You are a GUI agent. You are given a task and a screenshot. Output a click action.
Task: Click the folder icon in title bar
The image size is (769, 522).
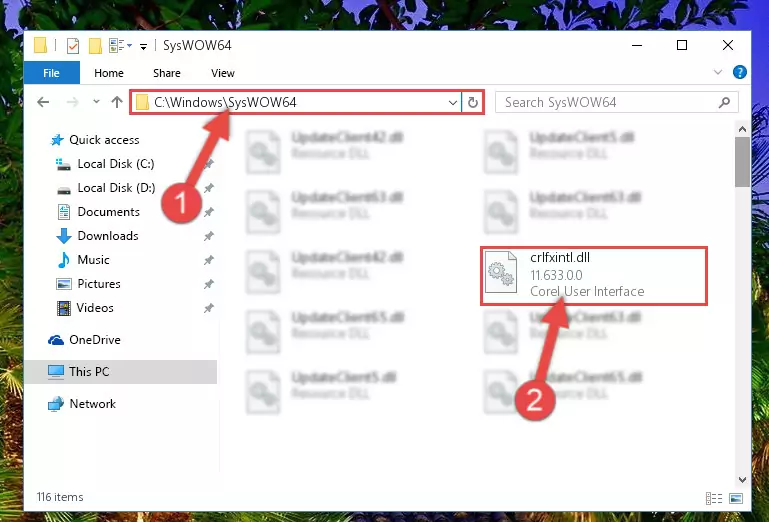pos(40,46)
